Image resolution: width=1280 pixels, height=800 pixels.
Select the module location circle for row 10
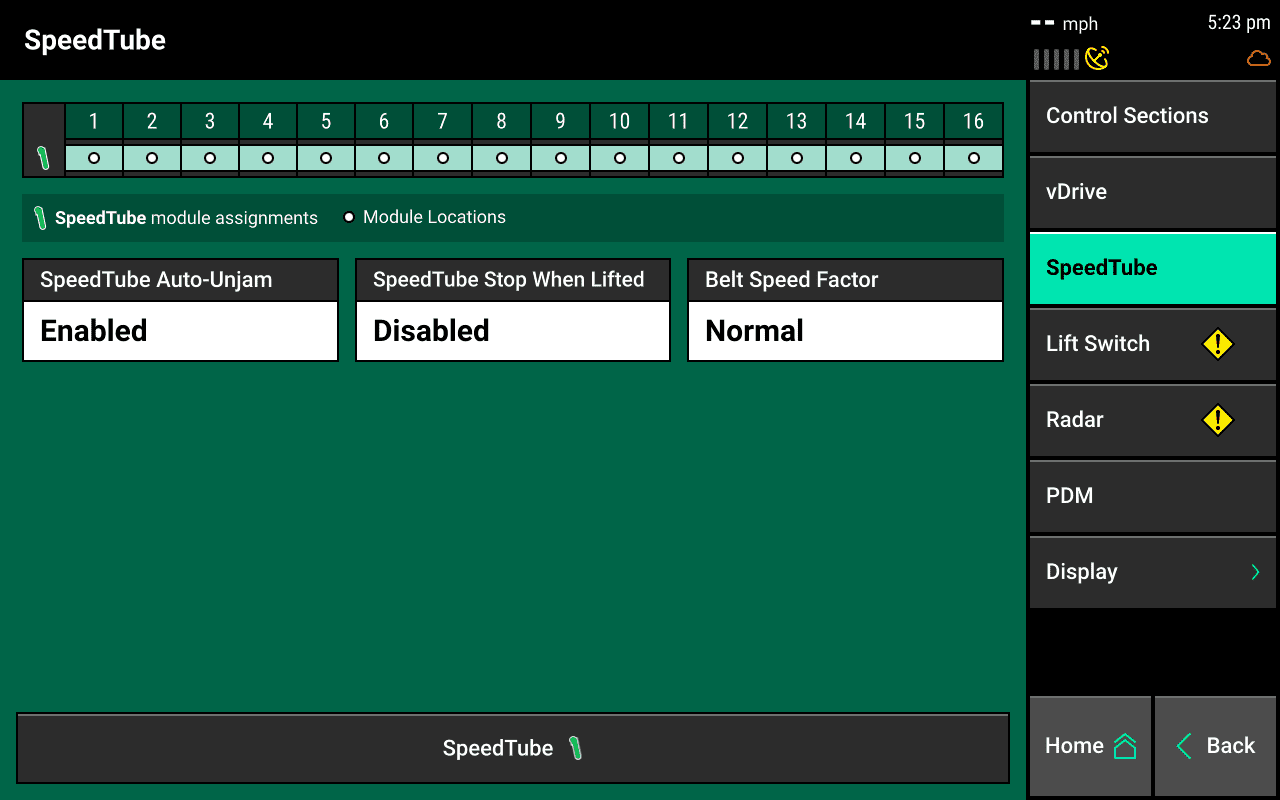pyautogui.click(x=620, y=158)
